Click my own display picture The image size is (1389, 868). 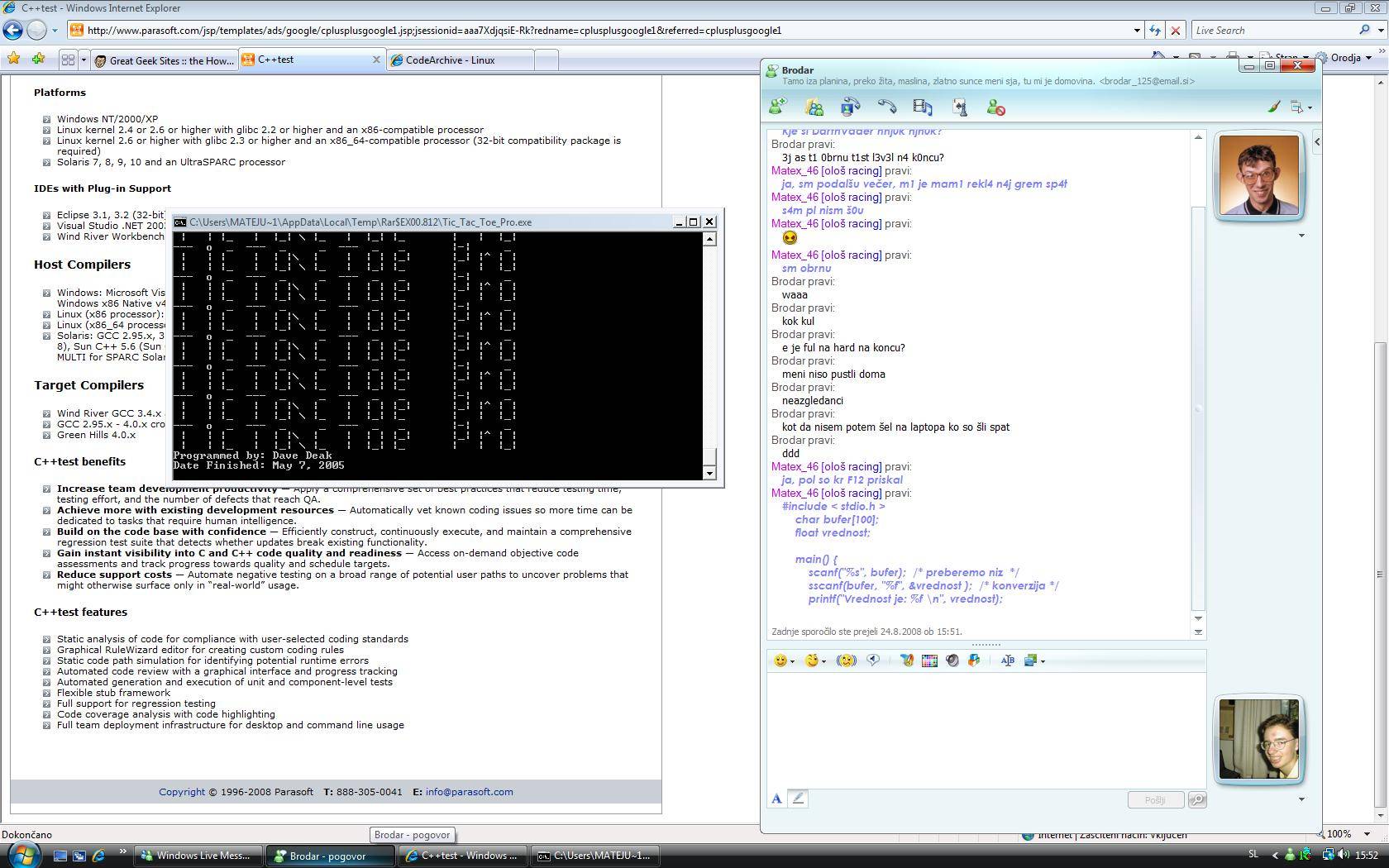[x=1258, y=739]
